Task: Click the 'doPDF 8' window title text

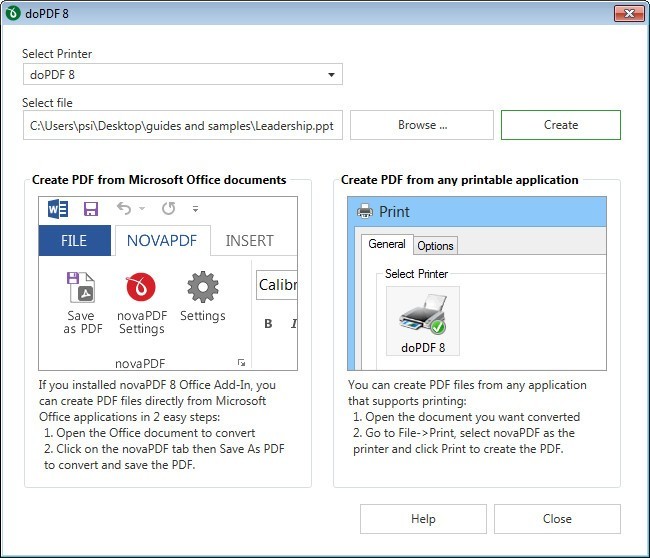Action: coord(47,14)
